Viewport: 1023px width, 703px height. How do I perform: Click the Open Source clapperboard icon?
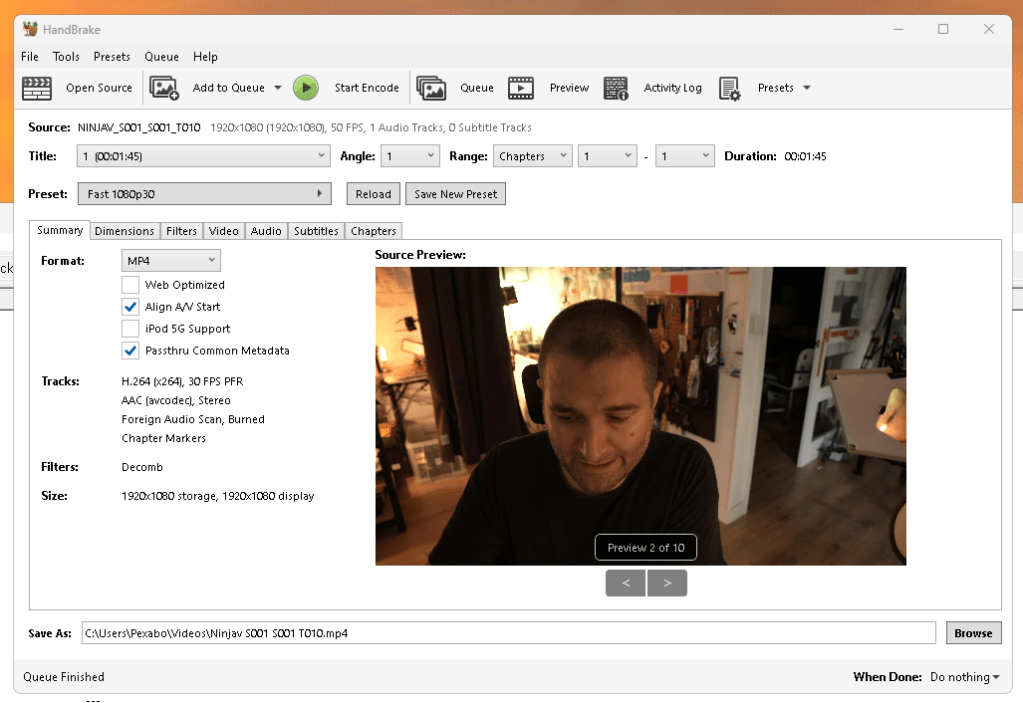click(x=37, y=88)
